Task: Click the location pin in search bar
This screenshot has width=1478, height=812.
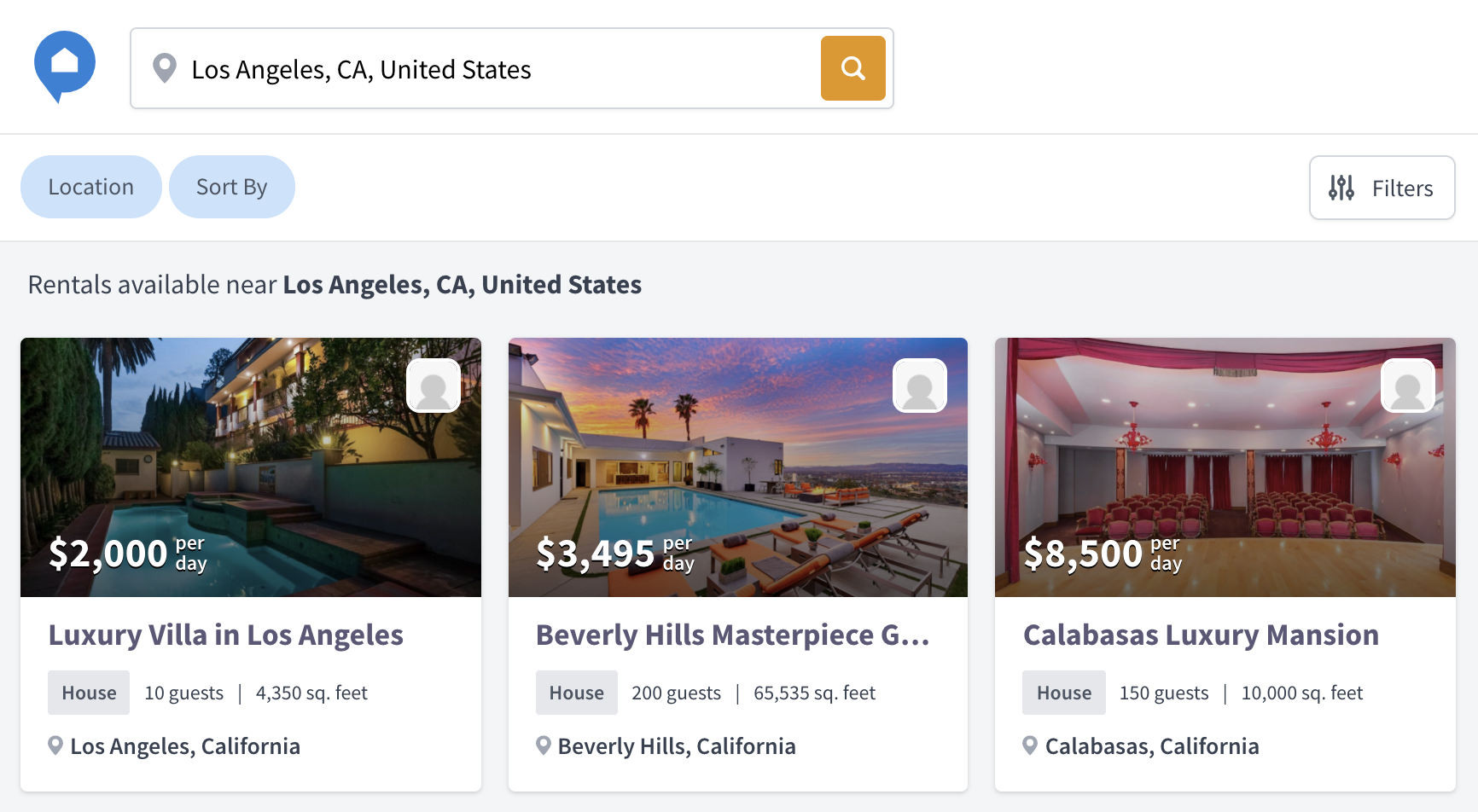Action: [x=164, y=68]
